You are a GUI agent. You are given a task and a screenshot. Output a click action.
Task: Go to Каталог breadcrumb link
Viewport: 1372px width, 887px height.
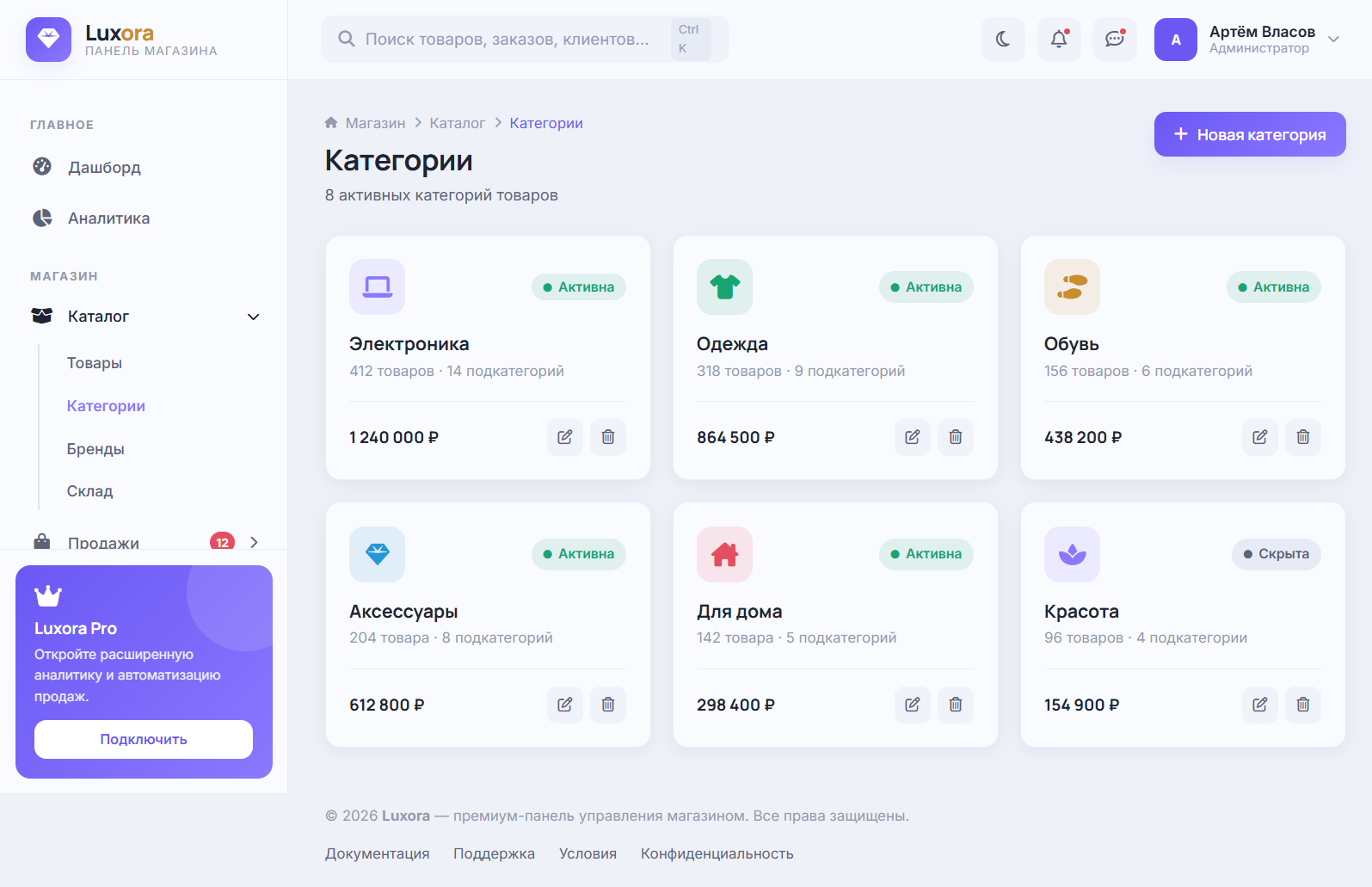pyautogui.click(x=458, y=123)
